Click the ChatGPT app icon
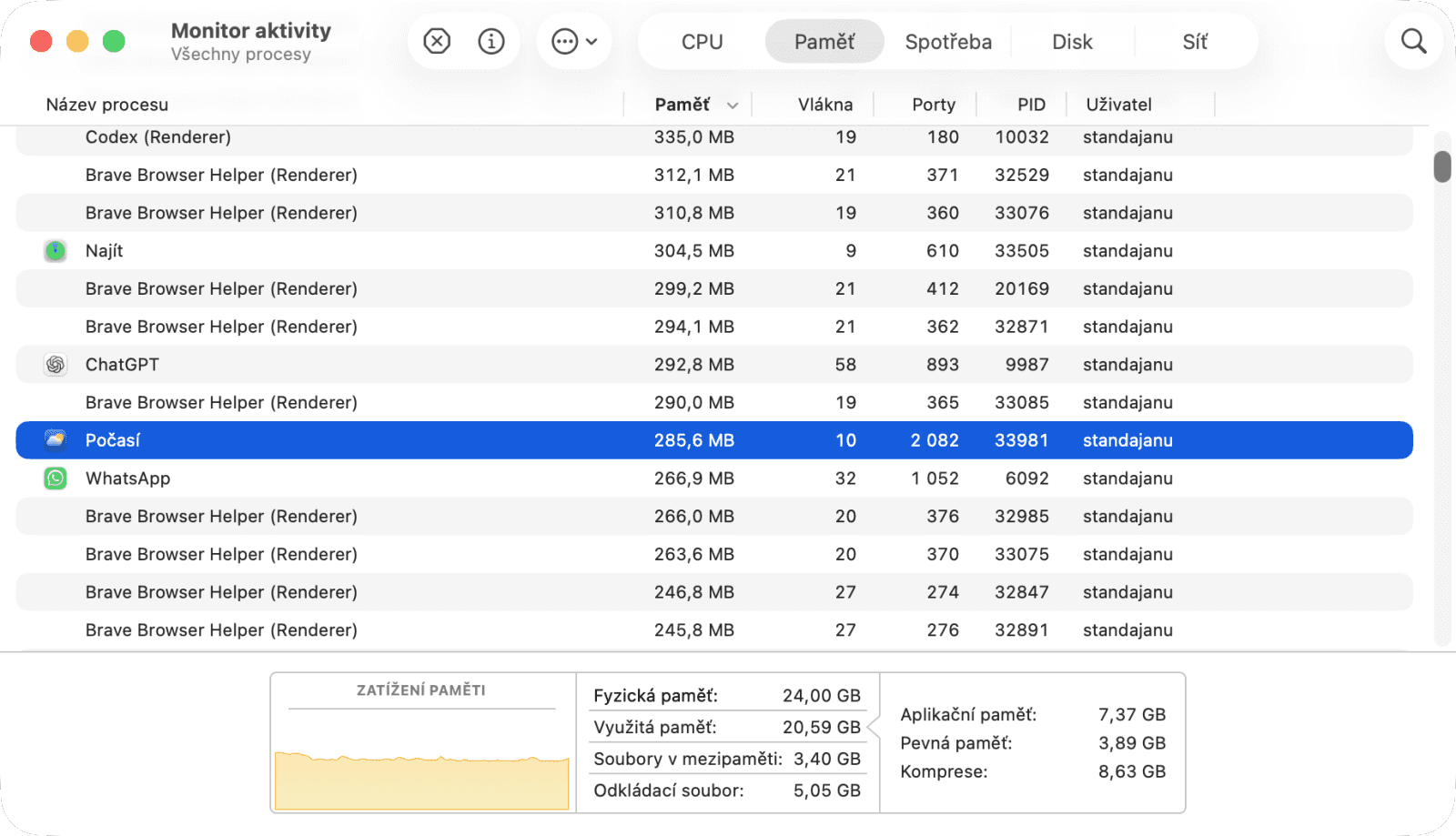 click(56, 365)
